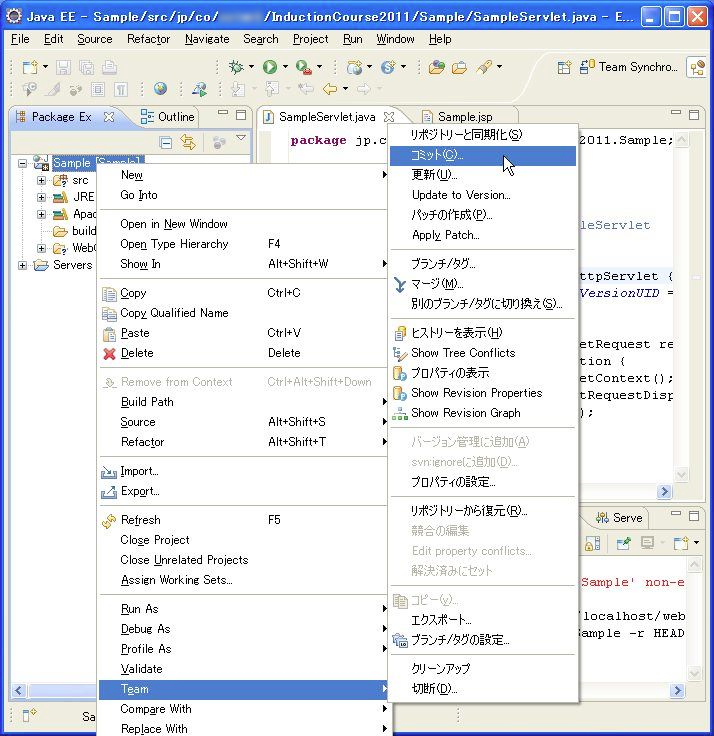Click the Back navigation arrow icon
This screenshot has width=714, height=736.
pos(330,89)
